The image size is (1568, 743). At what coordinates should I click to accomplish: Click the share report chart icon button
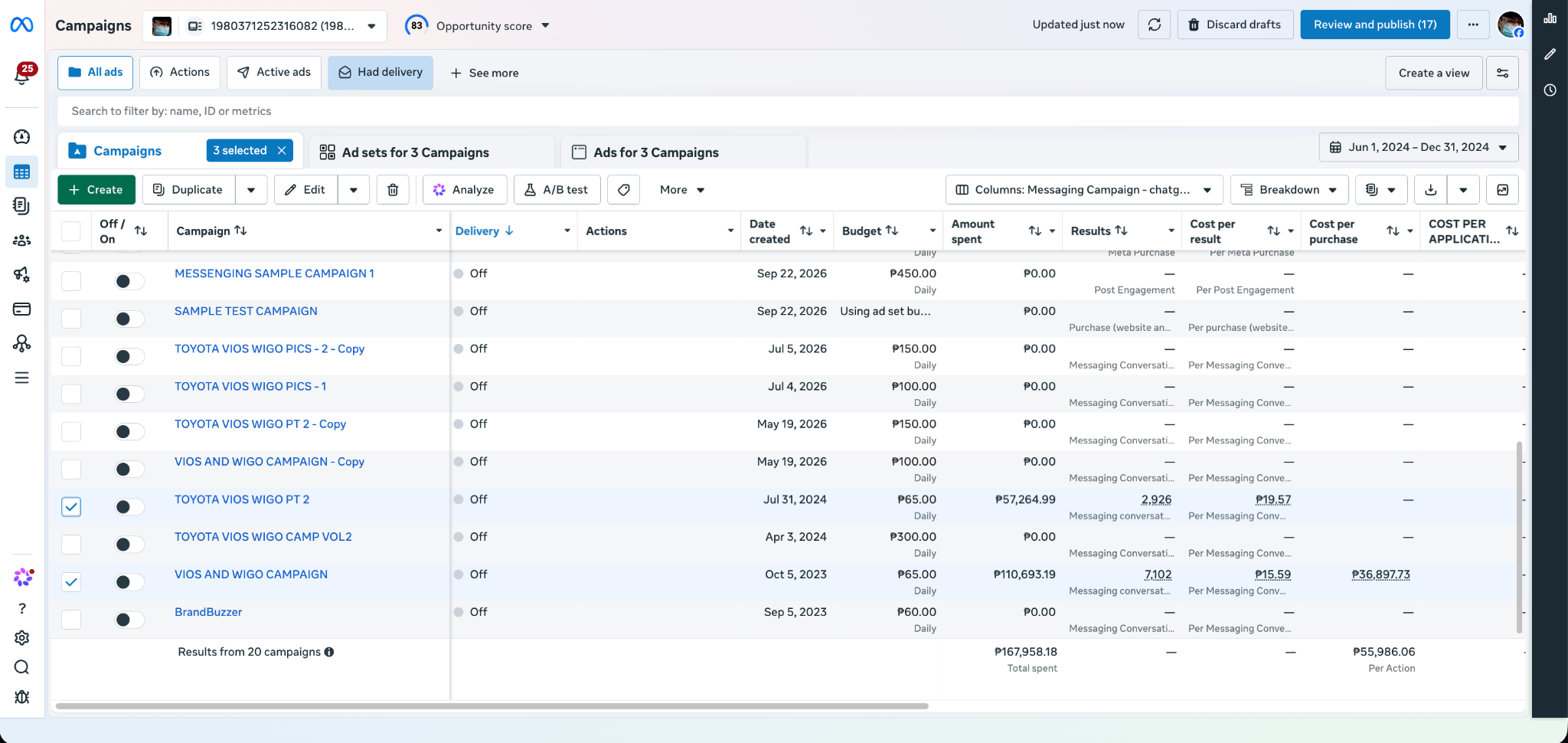pos(1503,190)
